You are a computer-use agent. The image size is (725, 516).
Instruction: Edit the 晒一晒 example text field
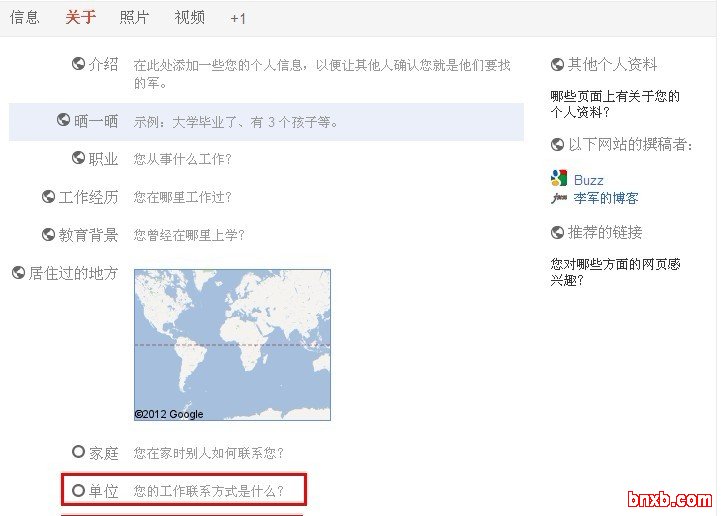pyautogui.click(x=236, y=122)
